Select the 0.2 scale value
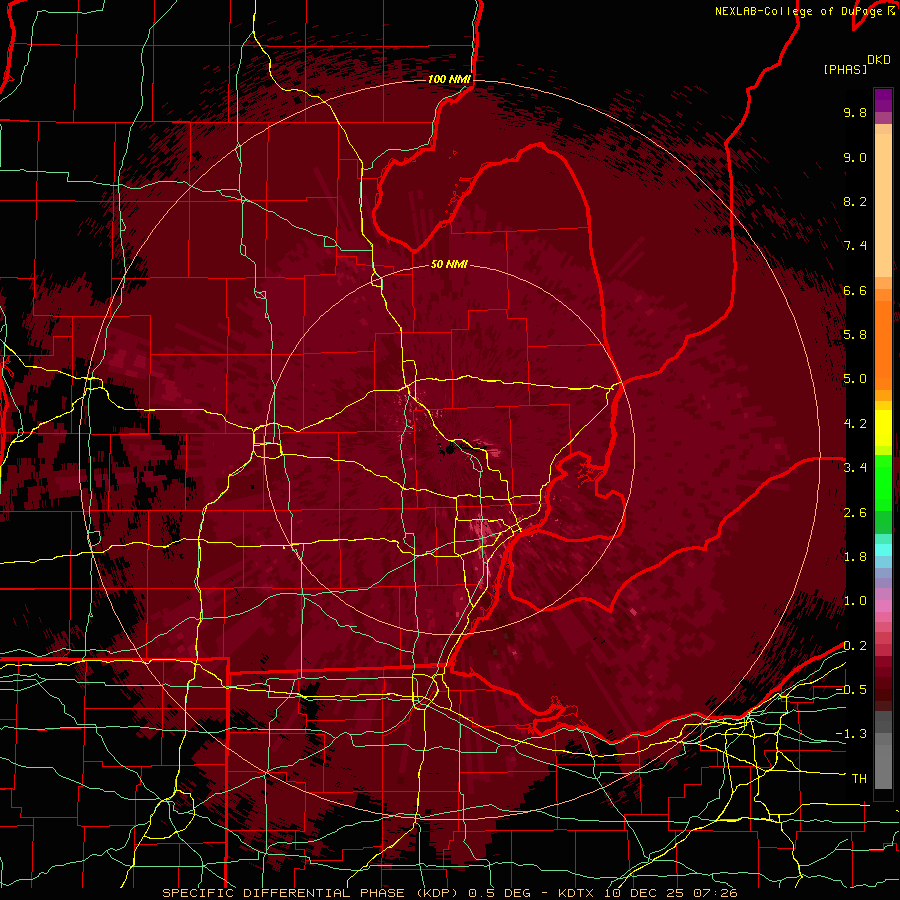Image resolution: width=900 pixels, height=900 pixels. [x=855, y=646]
